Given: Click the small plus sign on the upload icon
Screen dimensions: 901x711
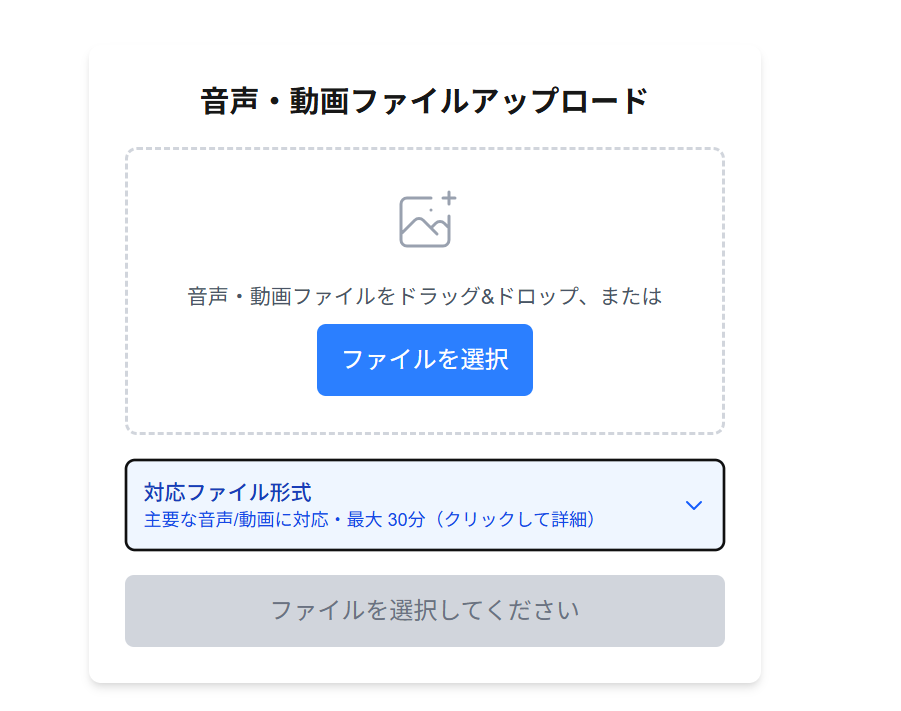Looking at the screenshot, I should click(449, 198).
